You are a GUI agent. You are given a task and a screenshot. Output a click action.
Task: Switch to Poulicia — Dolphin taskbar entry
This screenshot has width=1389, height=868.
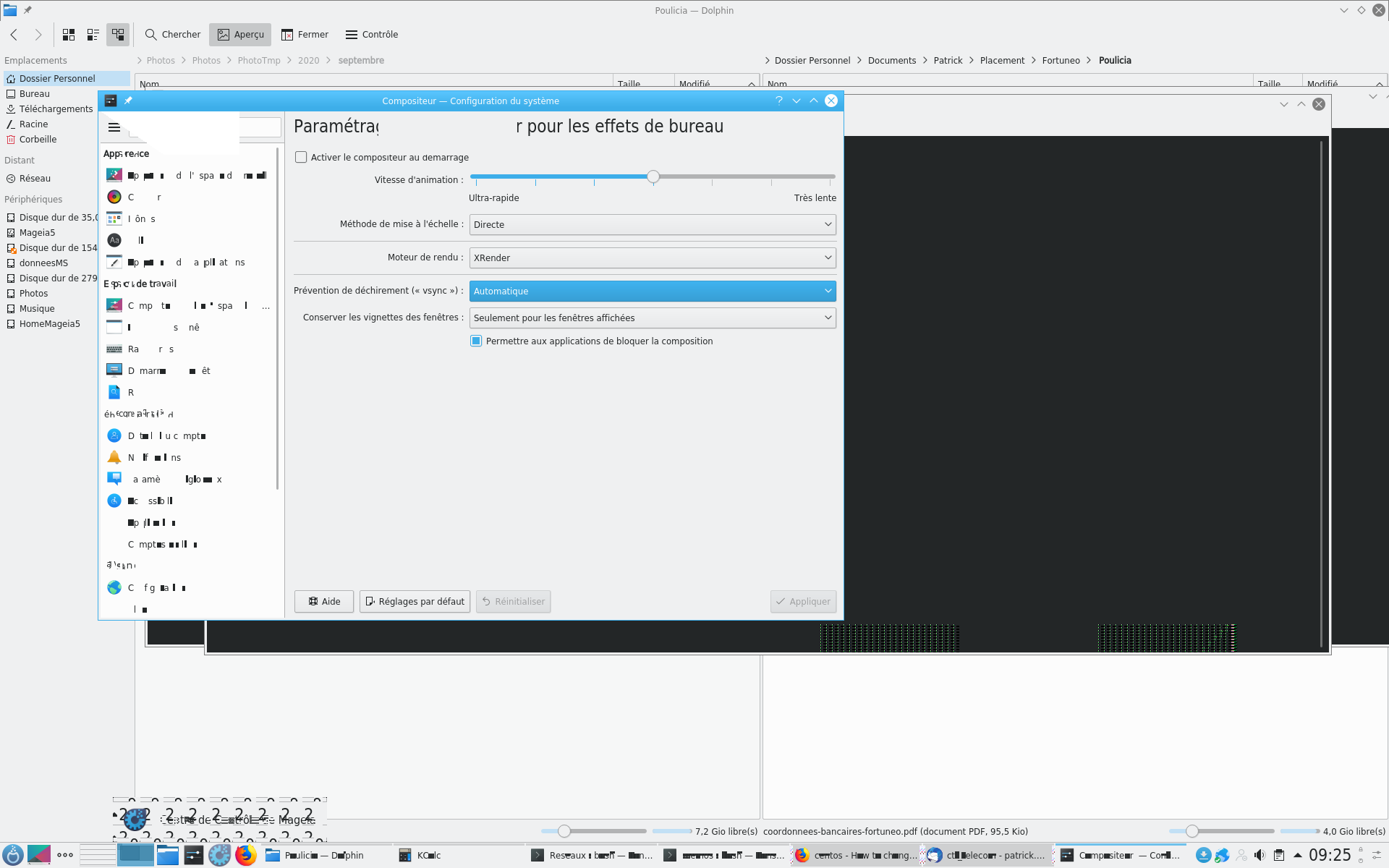tap(326, 855)
